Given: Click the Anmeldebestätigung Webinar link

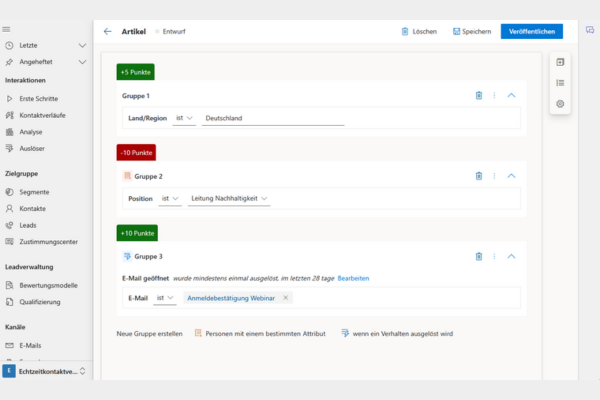Looking at the screenshot, I should tap(231, 298).
